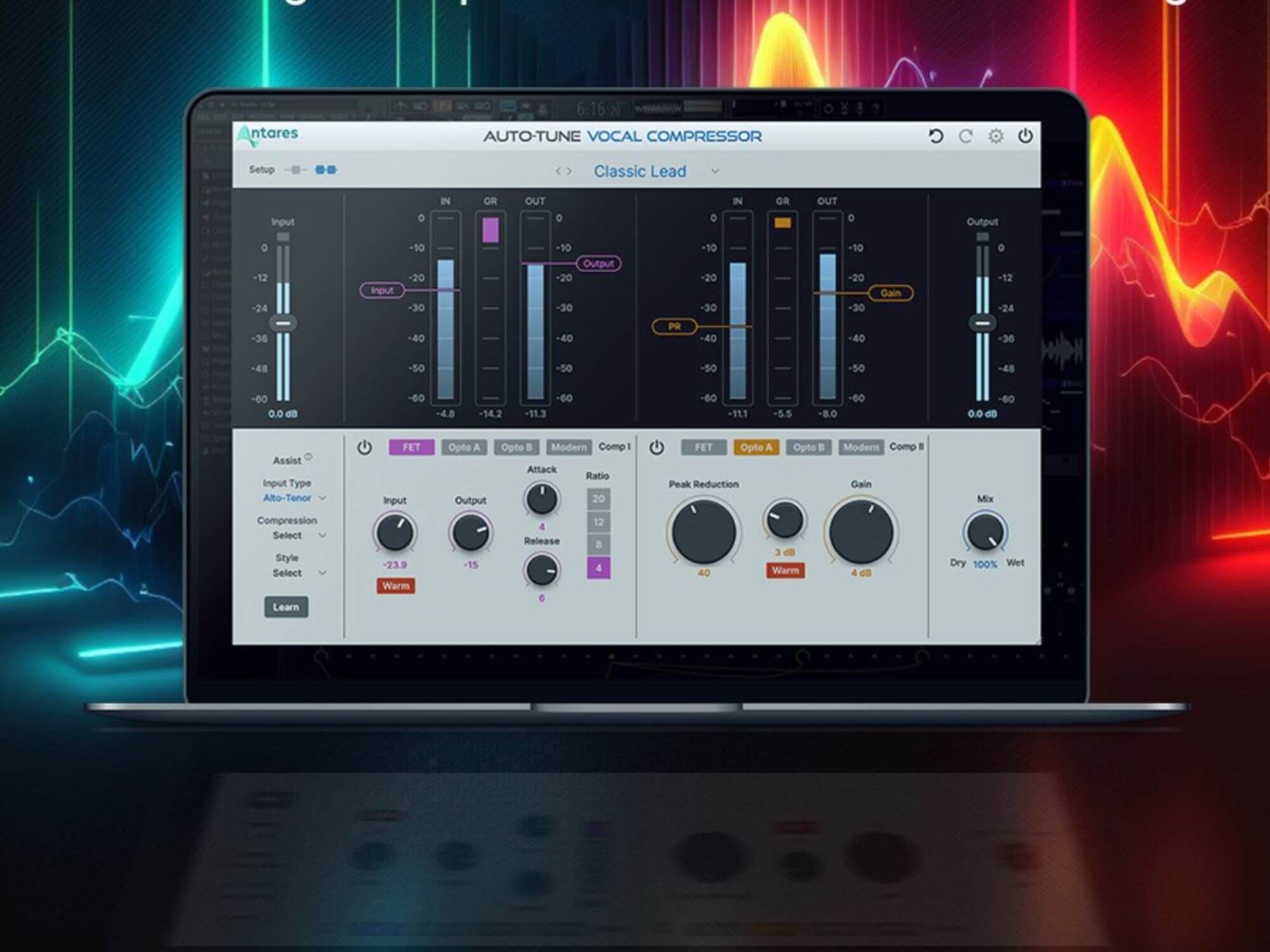Screen dimensions: 1270x952
Task: Click the redo icon in the header
Action: click(x=966, y=135)
